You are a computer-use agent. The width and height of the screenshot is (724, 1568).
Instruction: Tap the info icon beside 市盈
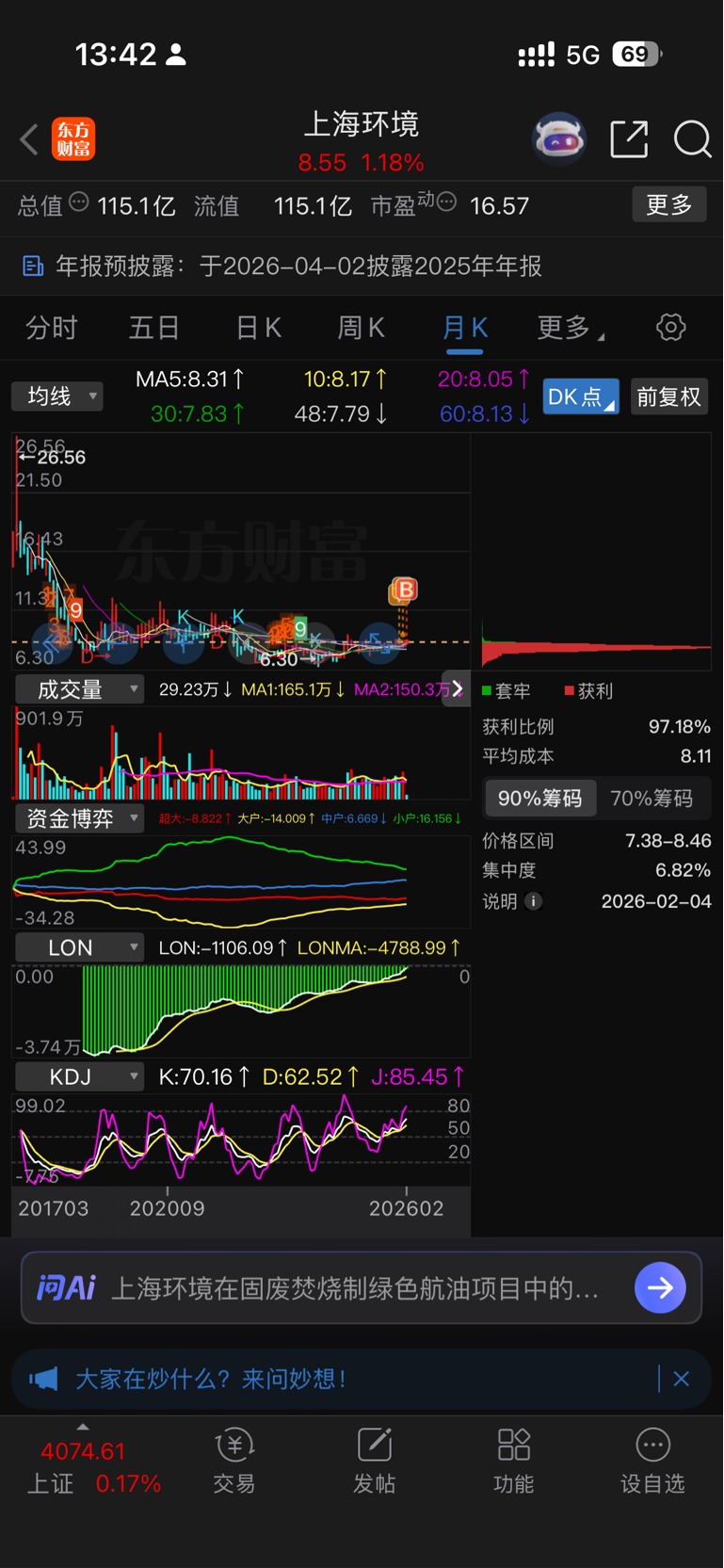447,202
